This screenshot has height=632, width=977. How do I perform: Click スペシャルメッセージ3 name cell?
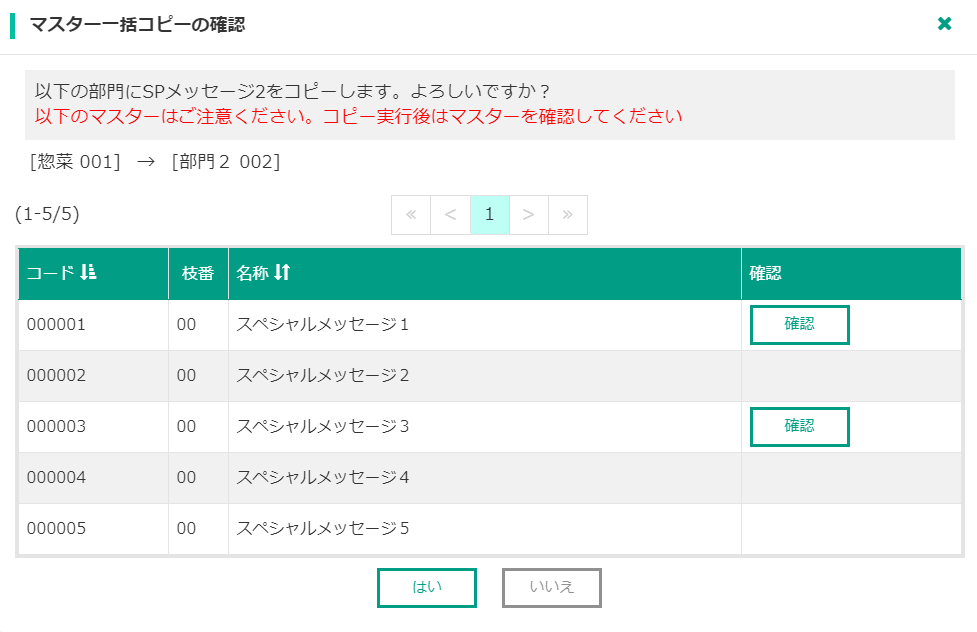tap(322, 426)
